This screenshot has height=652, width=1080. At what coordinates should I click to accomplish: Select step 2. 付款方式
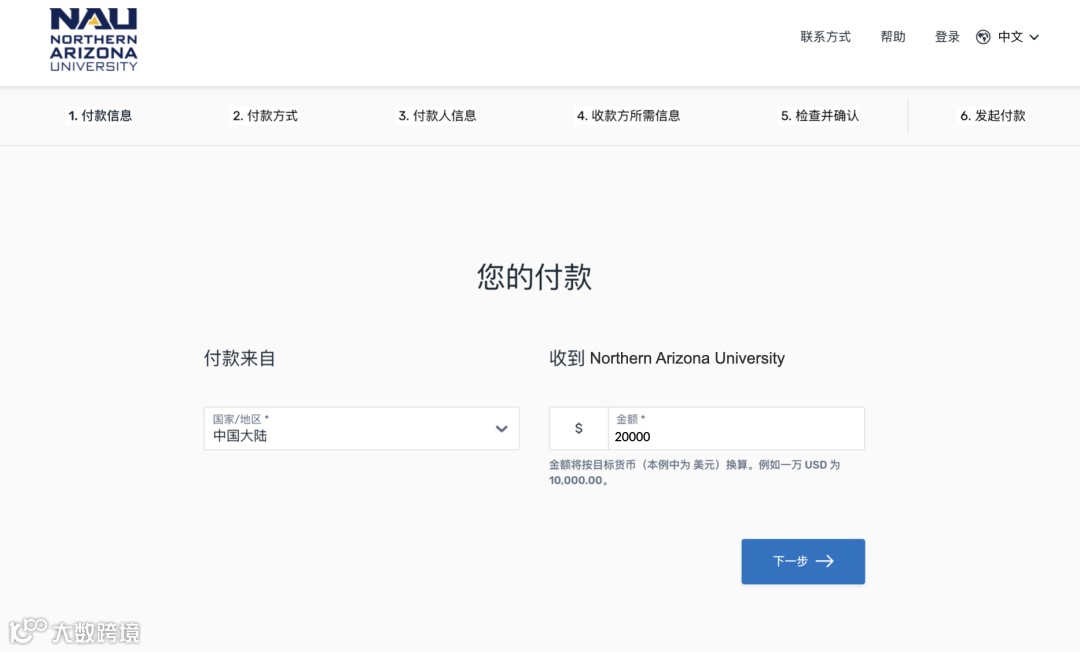coord(265,116)
